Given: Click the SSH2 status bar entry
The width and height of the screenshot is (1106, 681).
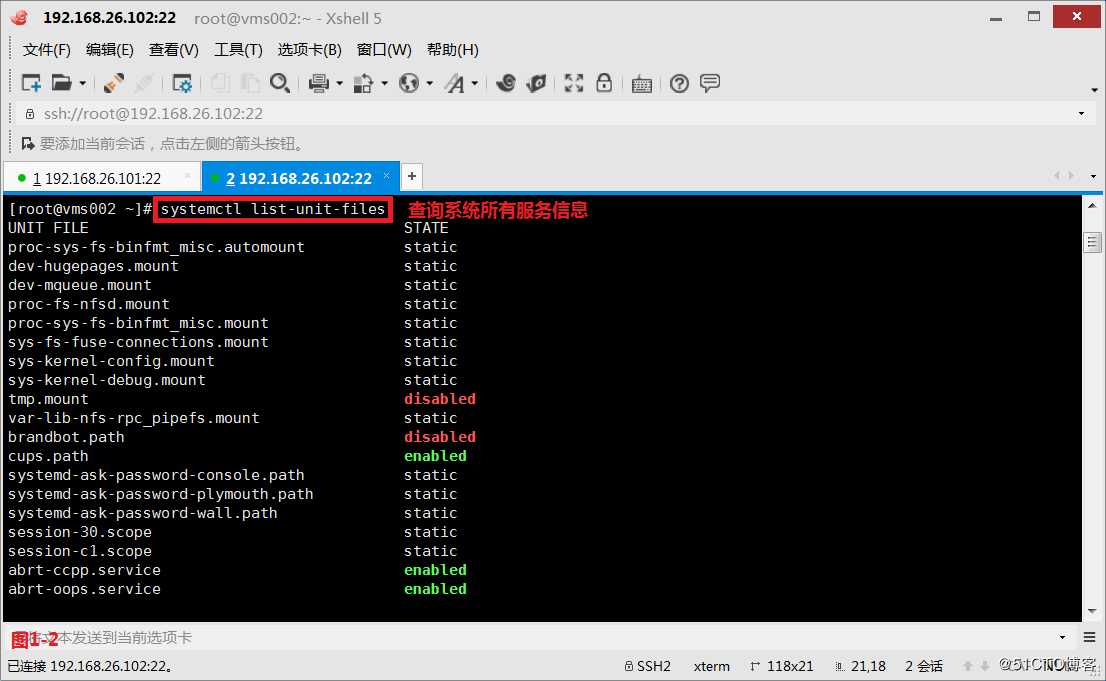Looking at the screenshot, I should 648,665.
